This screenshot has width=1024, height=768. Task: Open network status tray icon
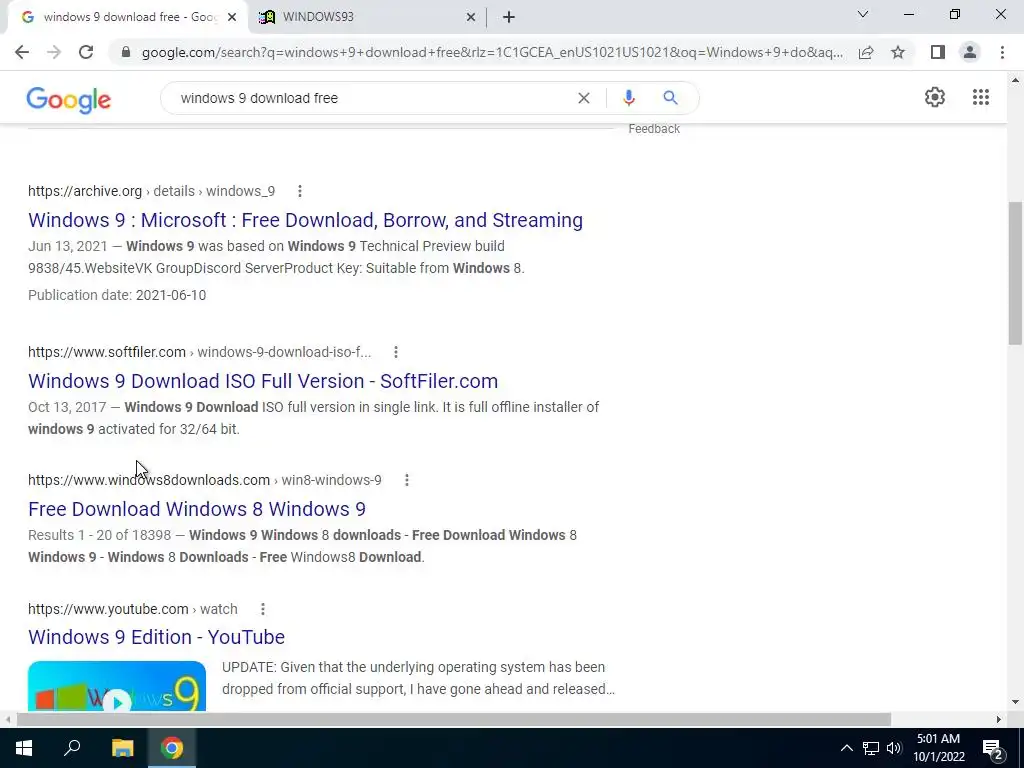pyautogui.click(x=871, y=748)
